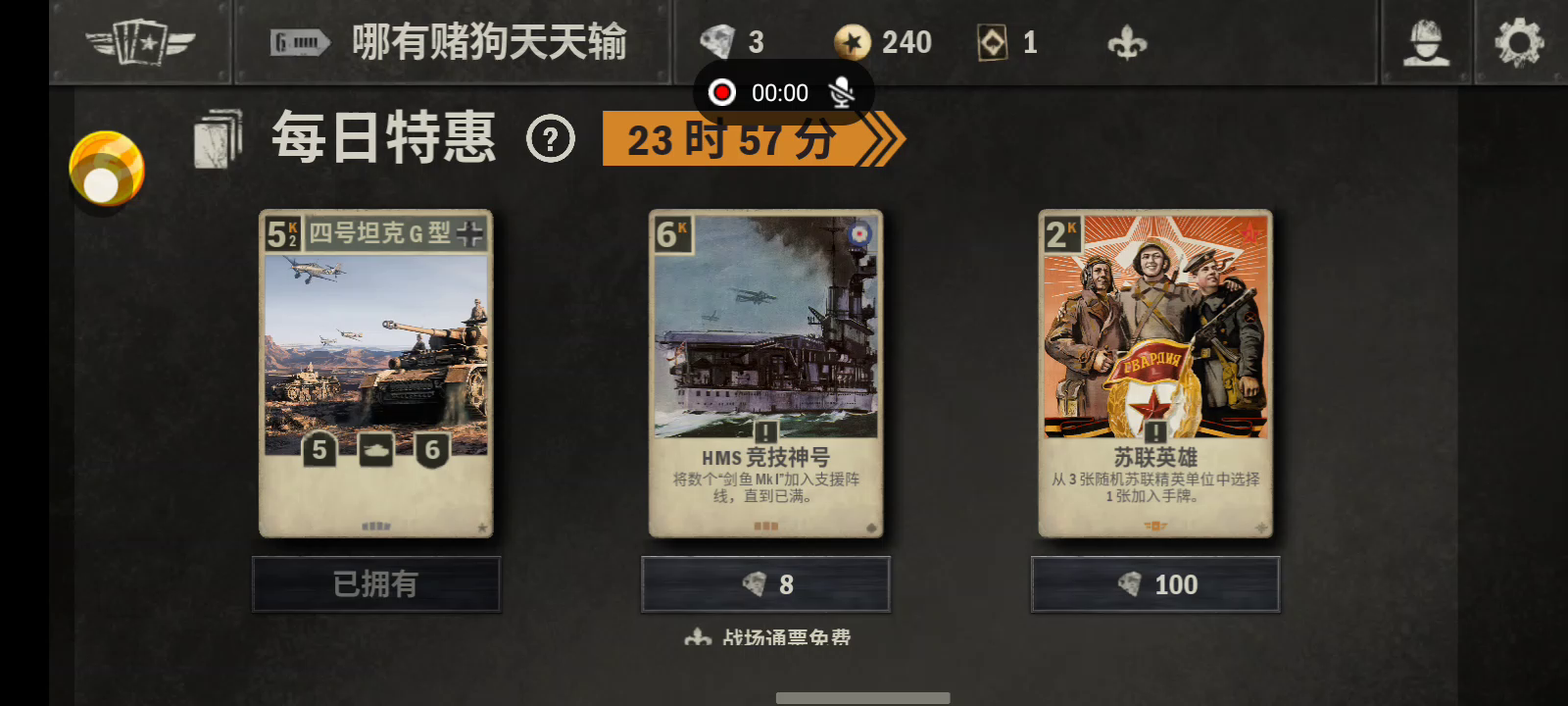This screenshot has width=1568, height=706.
Task: Click the daily deals help question mark
Action: tap(551, 139)
